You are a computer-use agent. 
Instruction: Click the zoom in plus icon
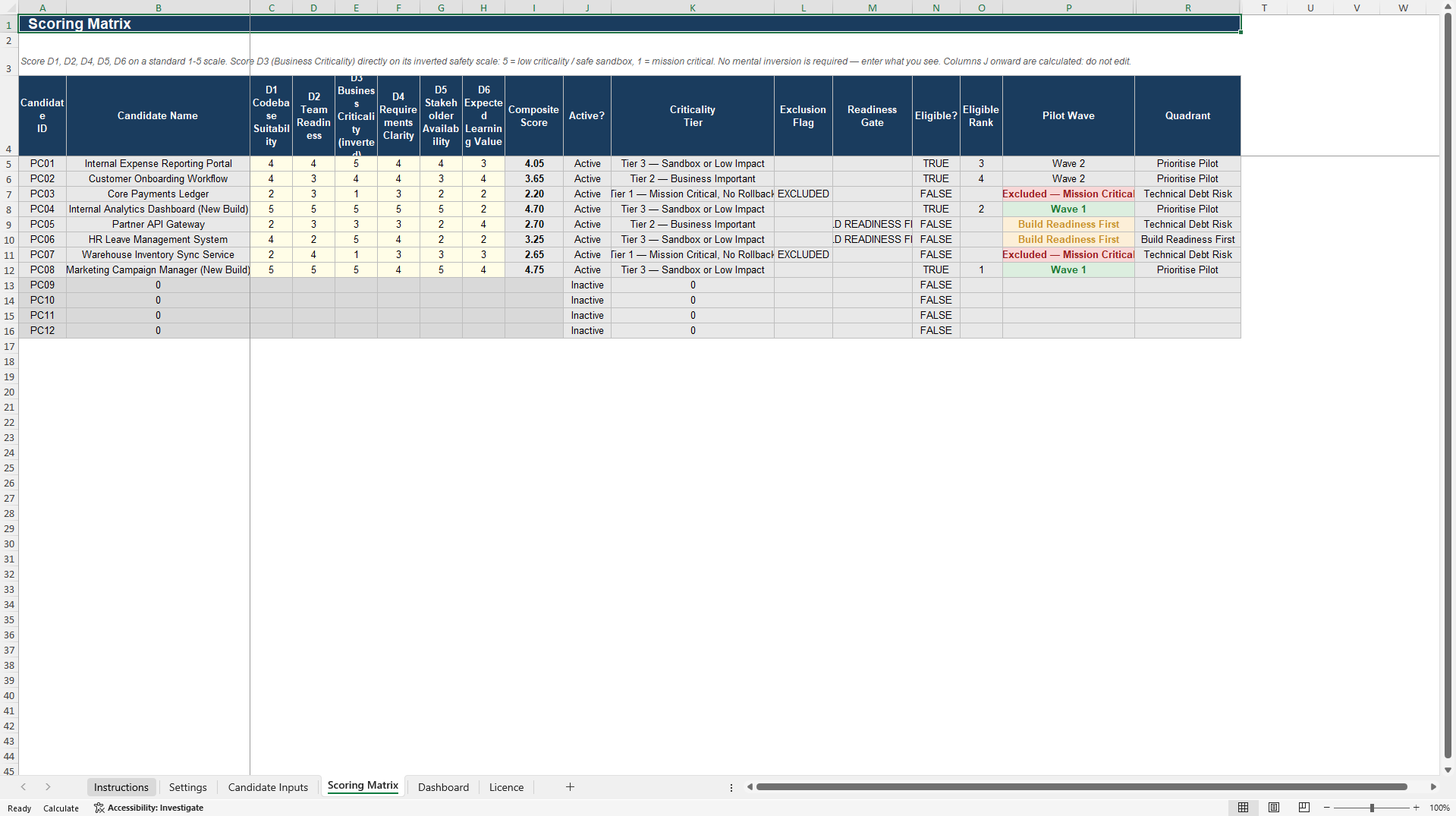[x=1416, y=808]
